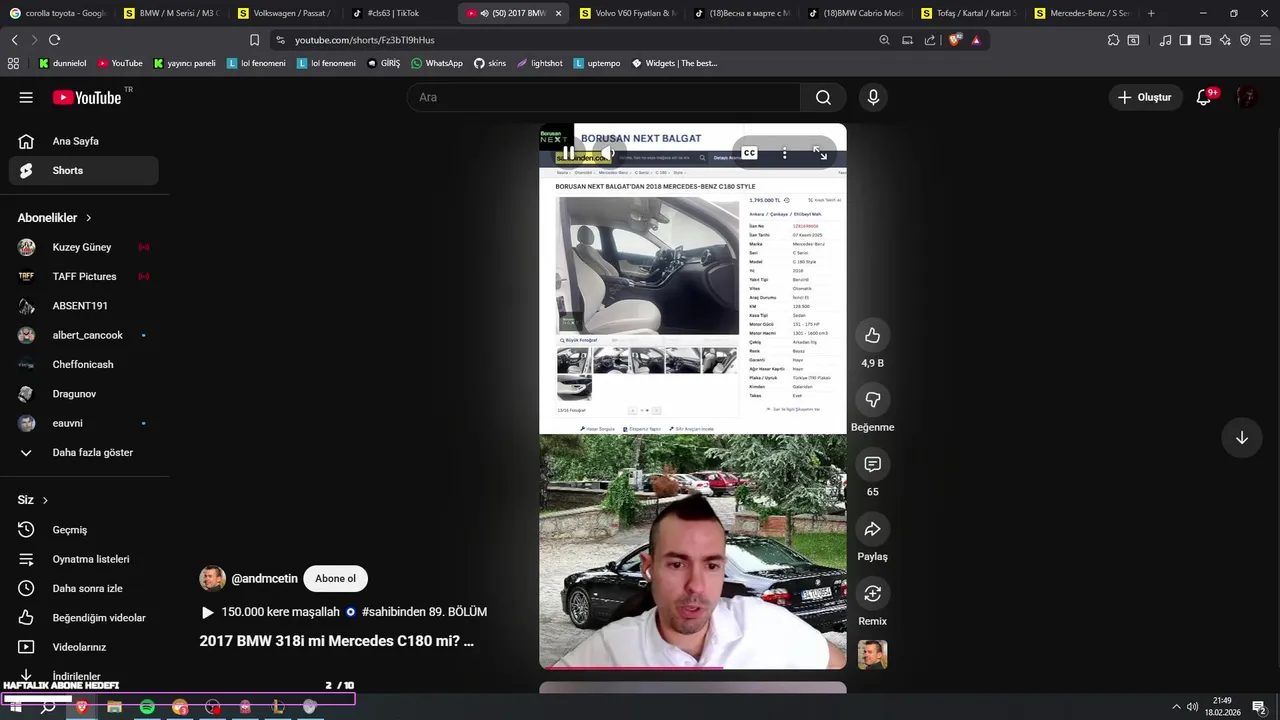Image resolution: width=1280 pixels, height=720 pixels.
Task: Open the three-dot more options on player
Action: (785, 153)
